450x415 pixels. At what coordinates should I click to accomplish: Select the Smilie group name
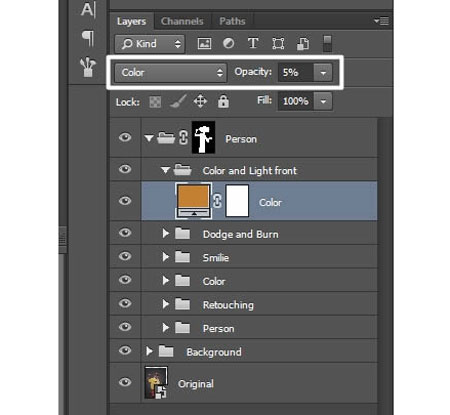[216, 258]
